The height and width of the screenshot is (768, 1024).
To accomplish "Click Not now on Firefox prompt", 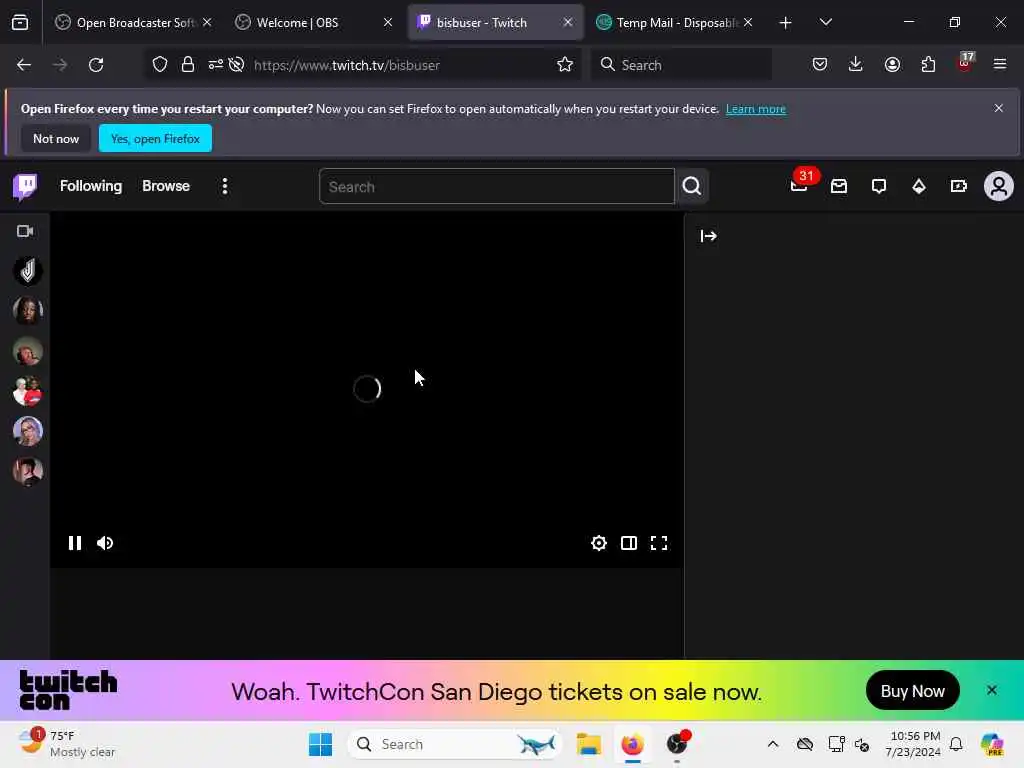I will pyautogui.click(x=56, y=138).
